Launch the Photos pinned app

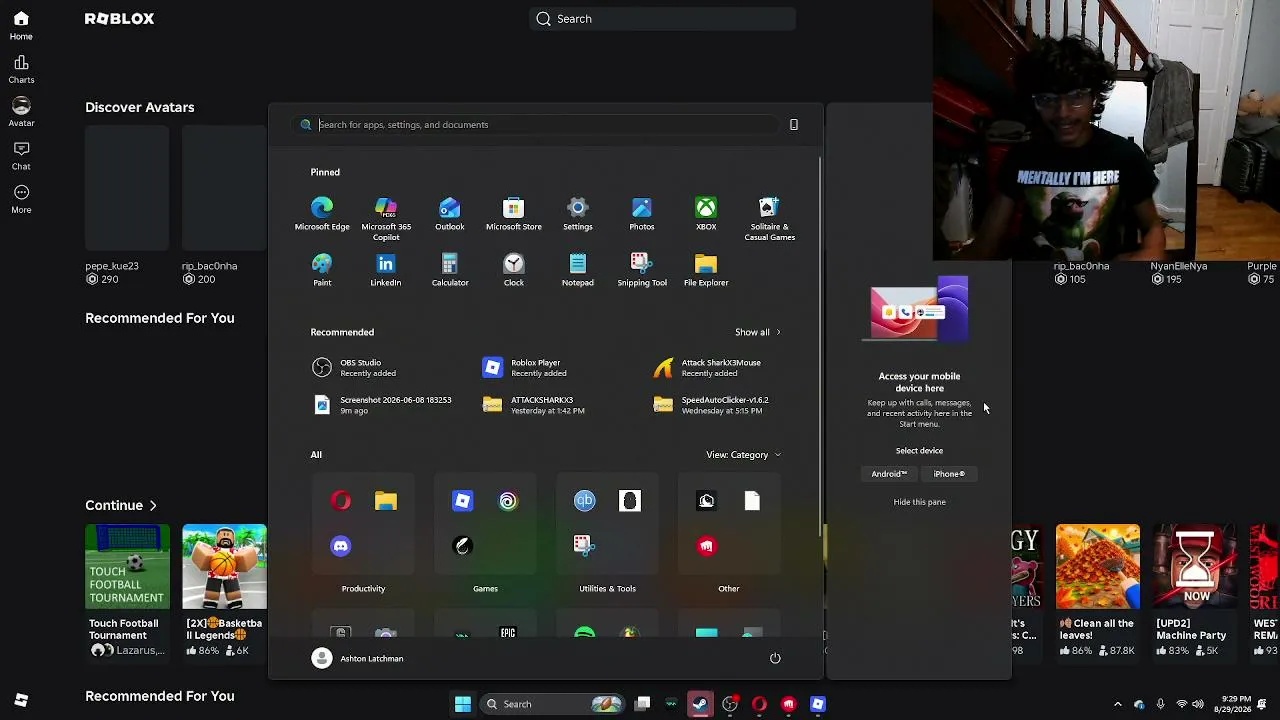point(642,214)
